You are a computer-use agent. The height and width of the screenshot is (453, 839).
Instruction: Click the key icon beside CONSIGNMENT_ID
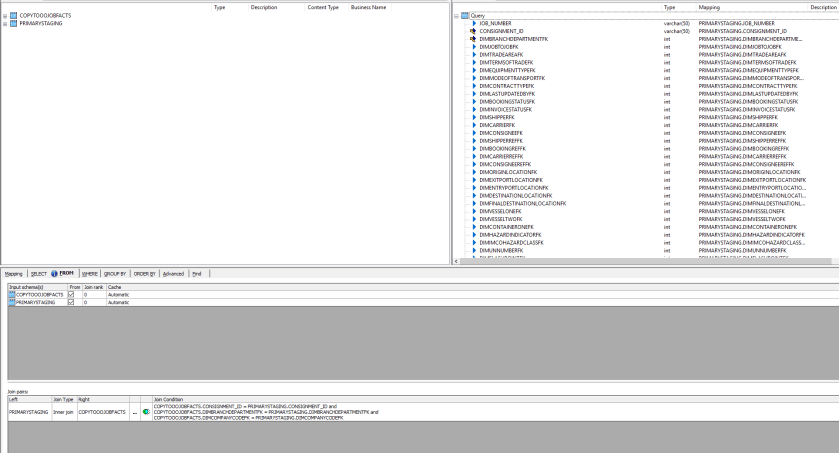[x=474, y=31]
